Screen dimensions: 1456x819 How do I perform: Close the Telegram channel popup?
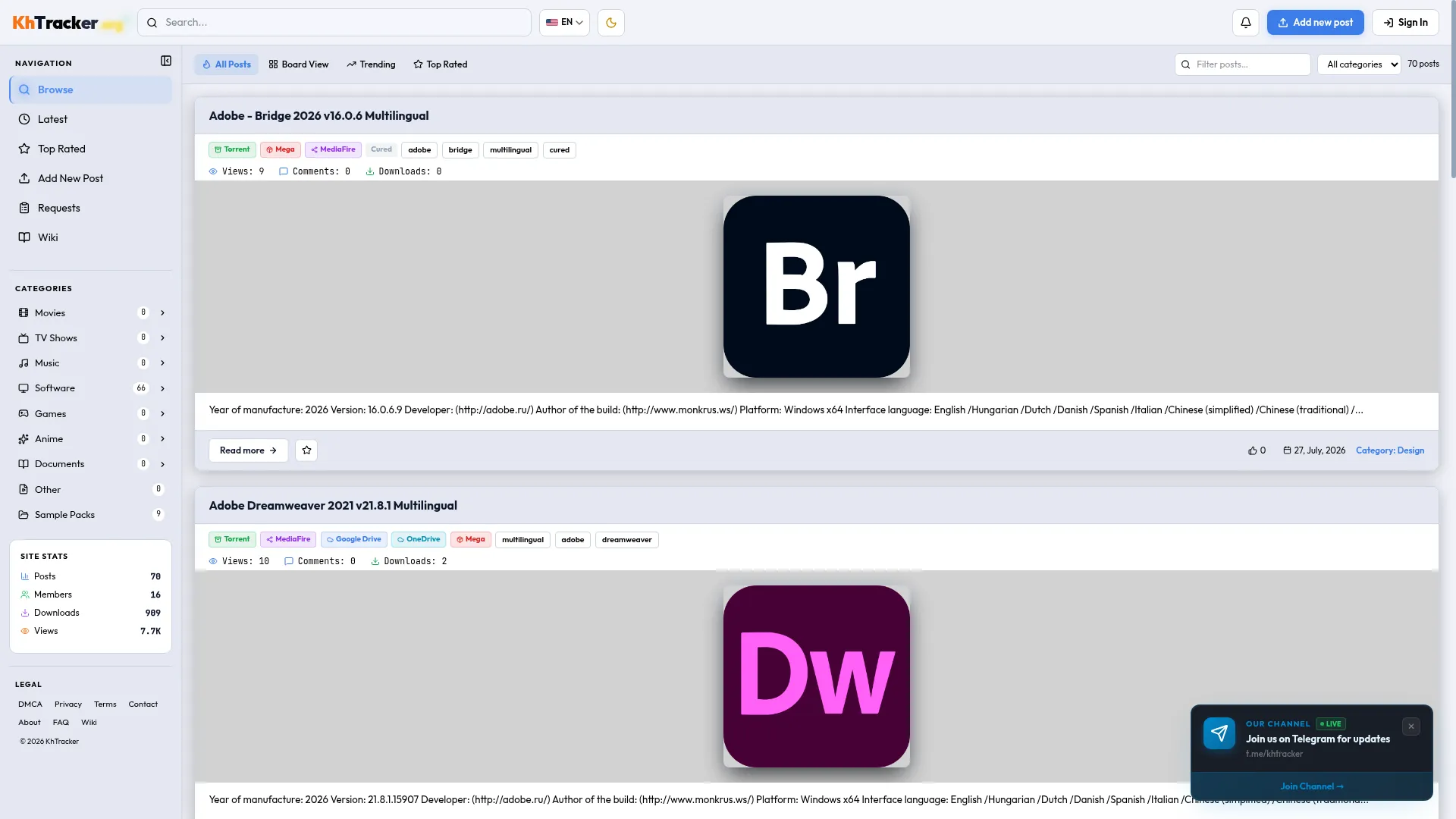(x=1411, y=726)
